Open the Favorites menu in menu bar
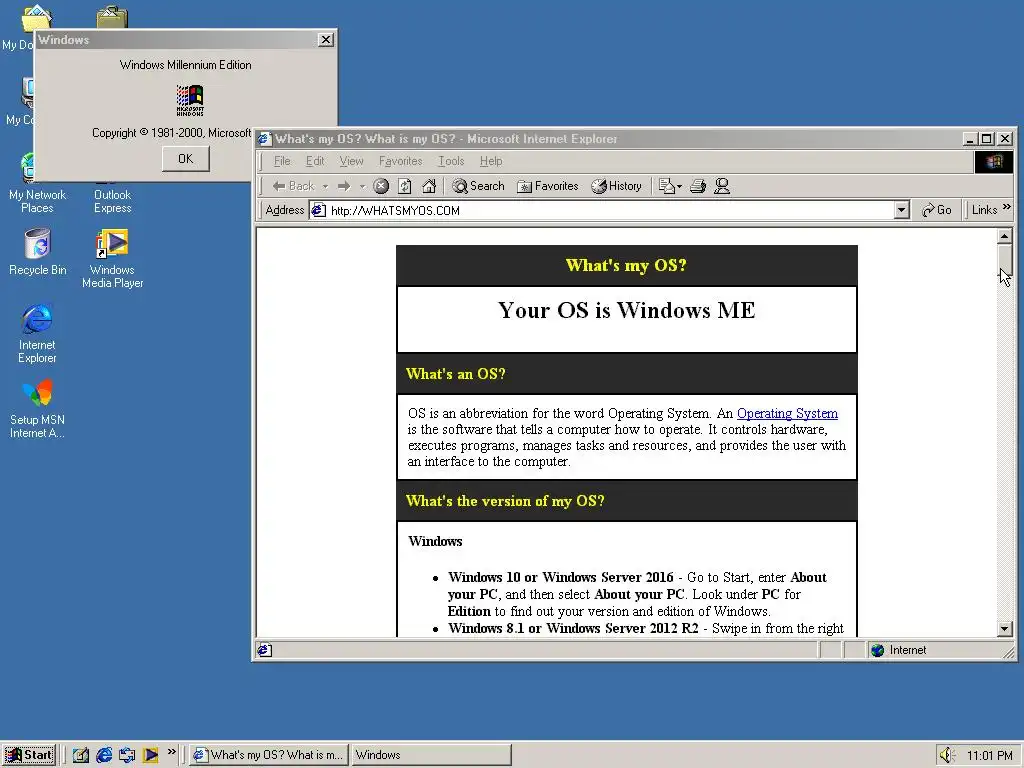This screenshot has height=768, width=1024. (x=400, y=161)
